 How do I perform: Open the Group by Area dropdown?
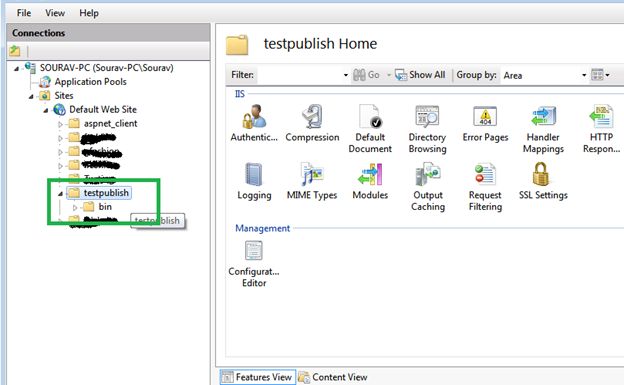584,75
